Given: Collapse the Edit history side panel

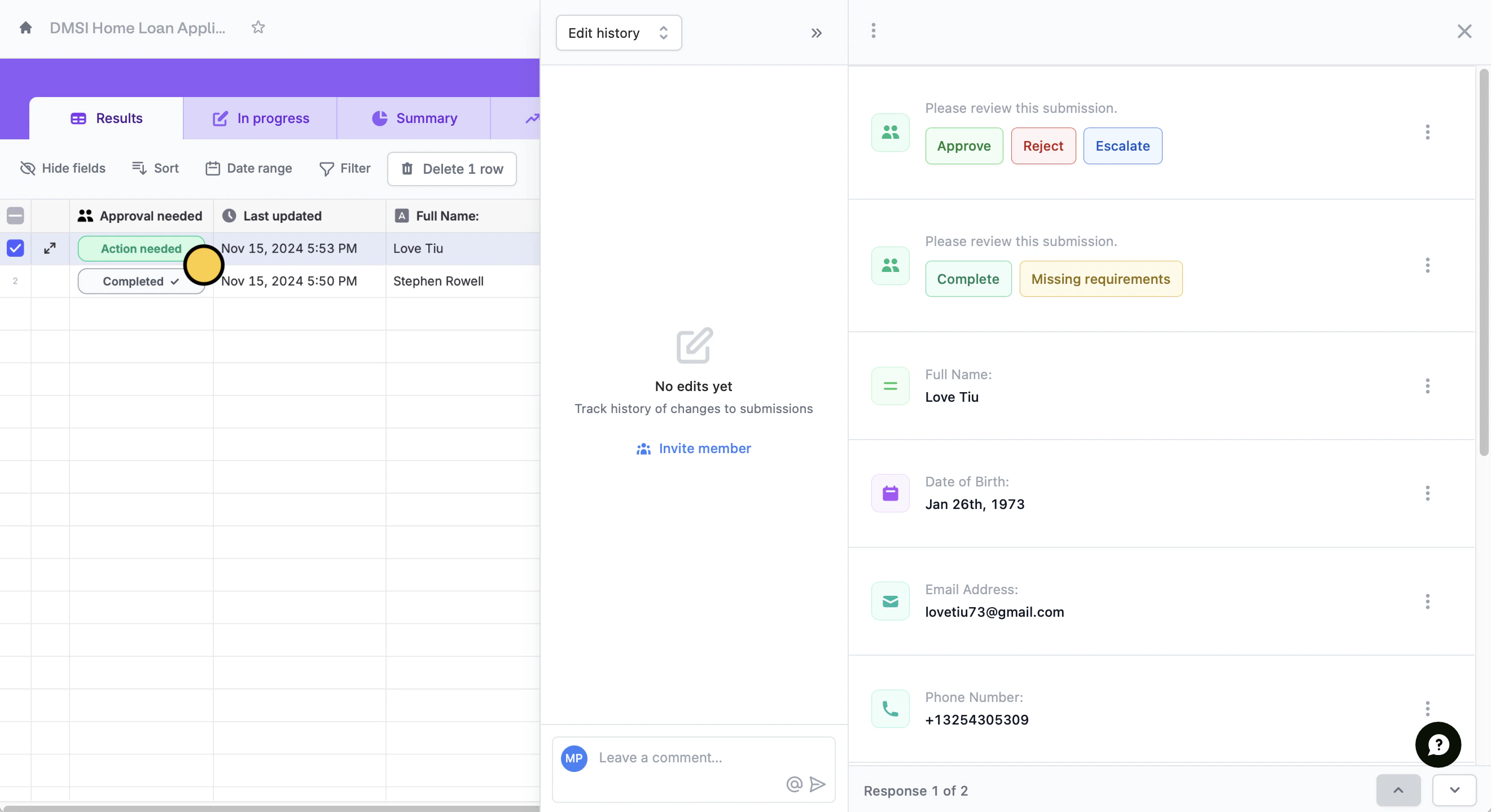Looking at the screenshot, I should pyautogui.click(x=816, y=33).
